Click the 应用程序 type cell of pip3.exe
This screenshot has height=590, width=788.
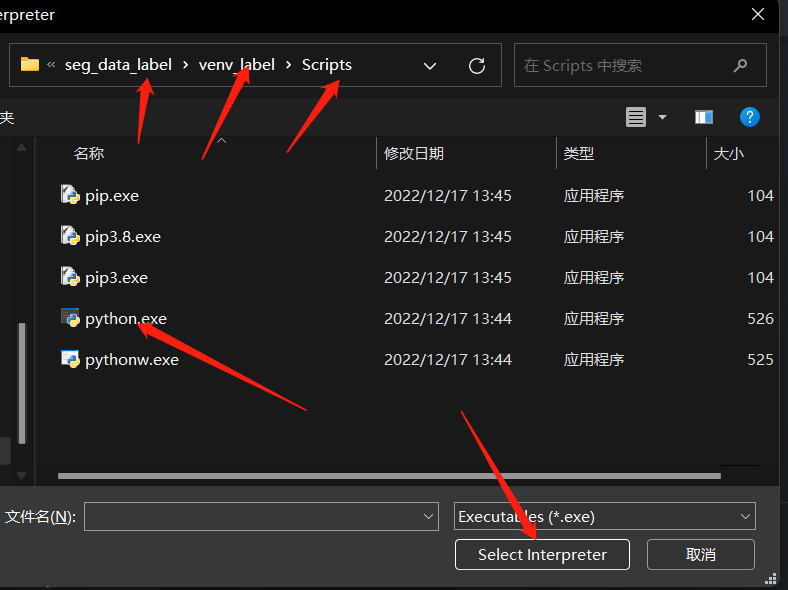[594, 278]
